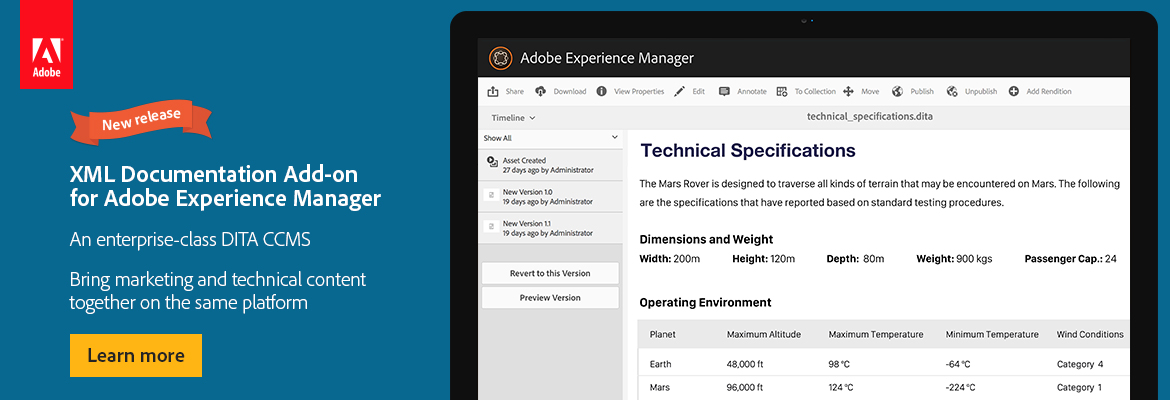Click Revert to this Version button
1170x400 pixels.
(x=550, y=273)
